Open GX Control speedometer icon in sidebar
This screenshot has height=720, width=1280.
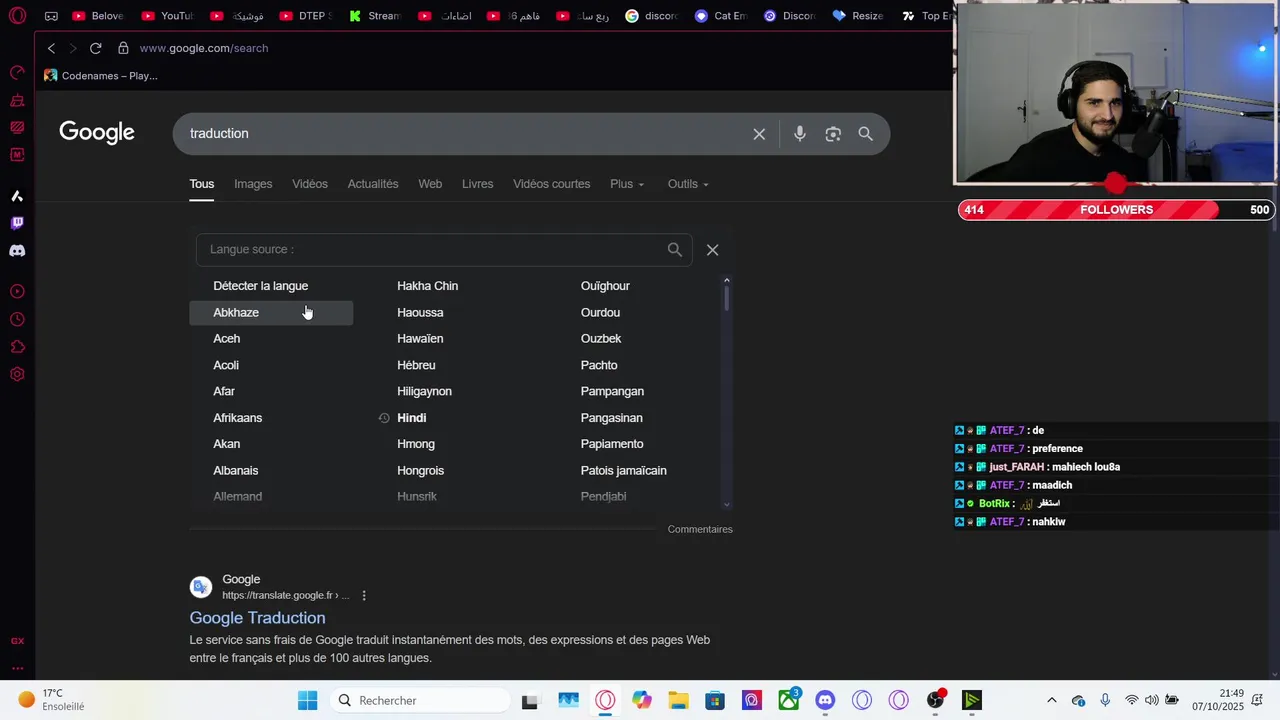pos(17,73)
